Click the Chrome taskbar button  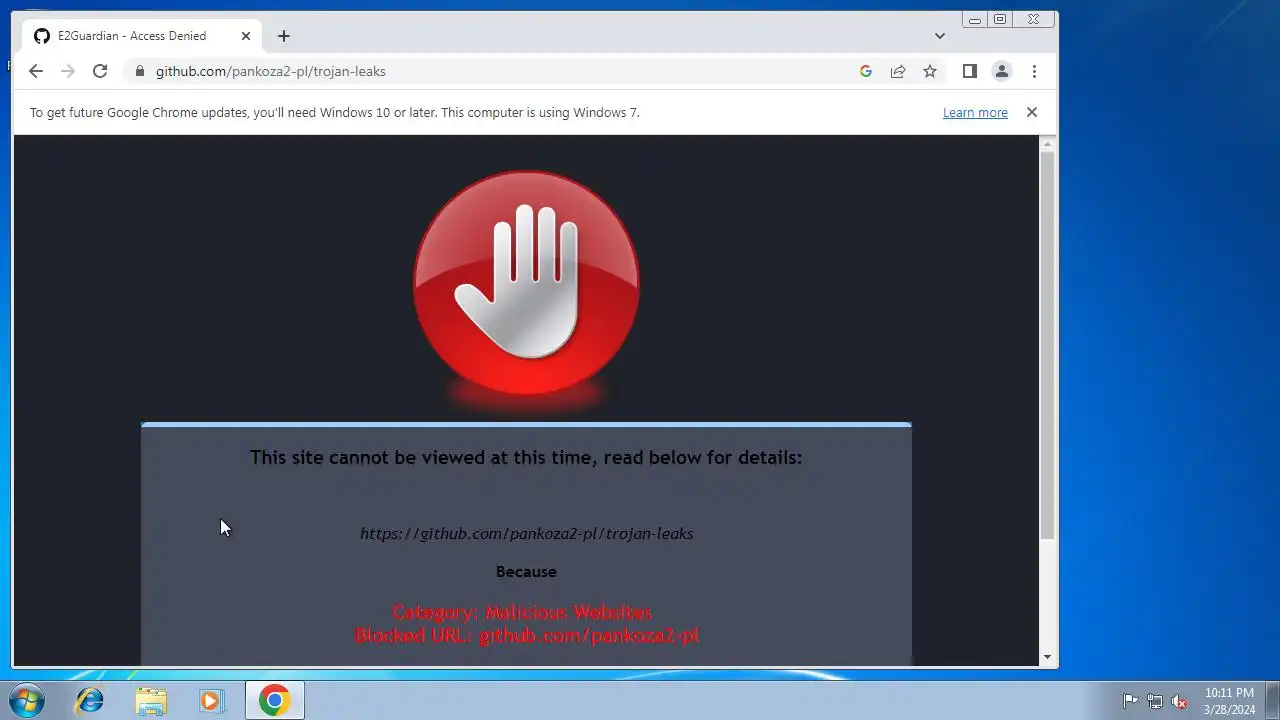(x=275, y=700)
